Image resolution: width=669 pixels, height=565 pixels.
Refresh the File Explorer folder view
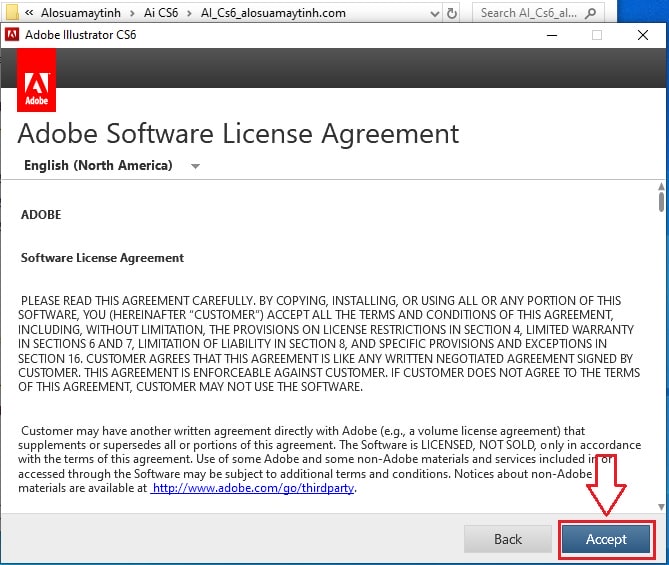pos(452,14)
